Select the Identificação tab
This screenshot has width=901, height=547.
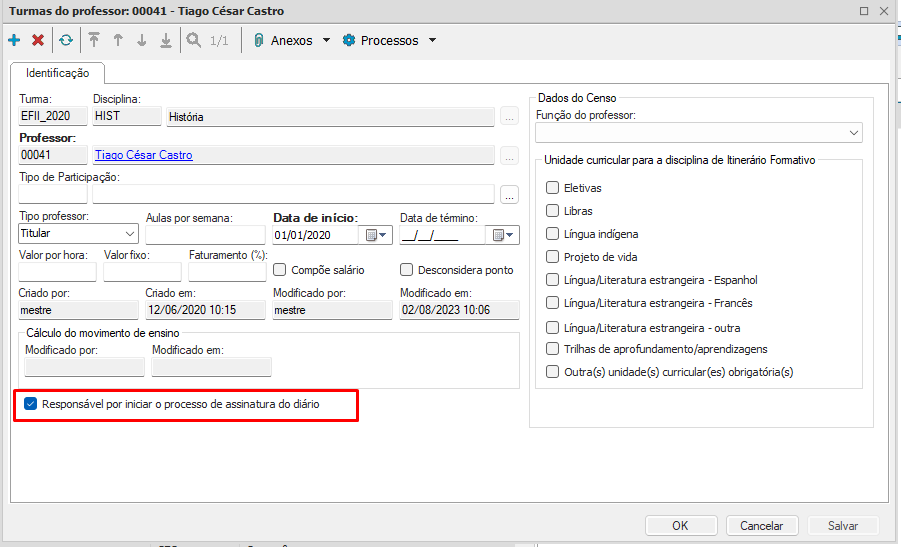point(58,73)
